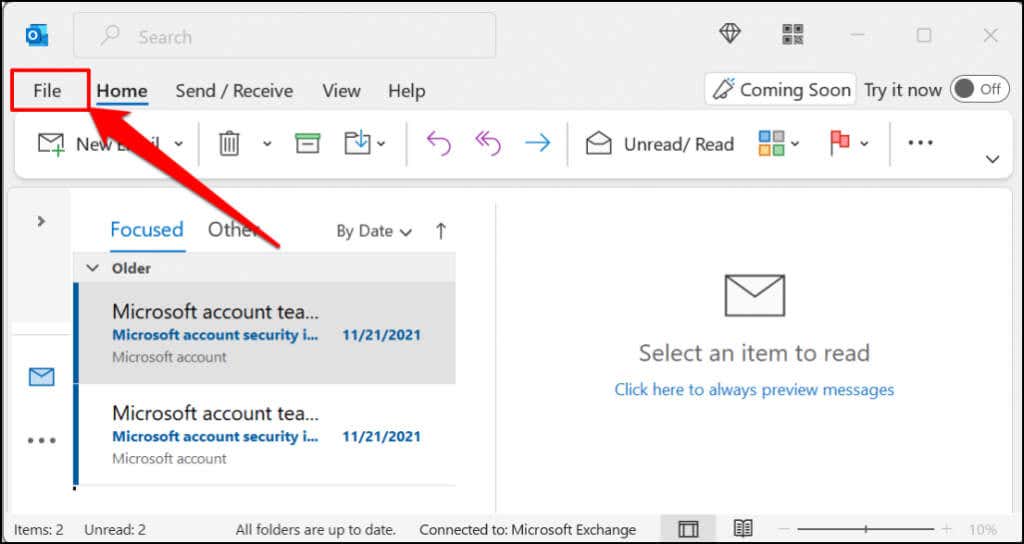Click the Coming Soon button

(x=780, y=90)
